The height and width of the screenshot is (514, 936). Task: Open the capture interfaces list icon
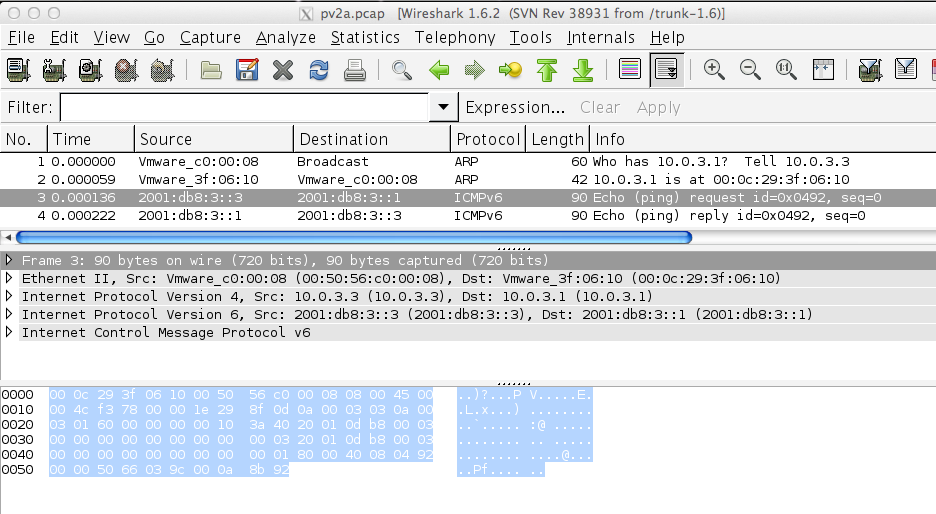19,70
